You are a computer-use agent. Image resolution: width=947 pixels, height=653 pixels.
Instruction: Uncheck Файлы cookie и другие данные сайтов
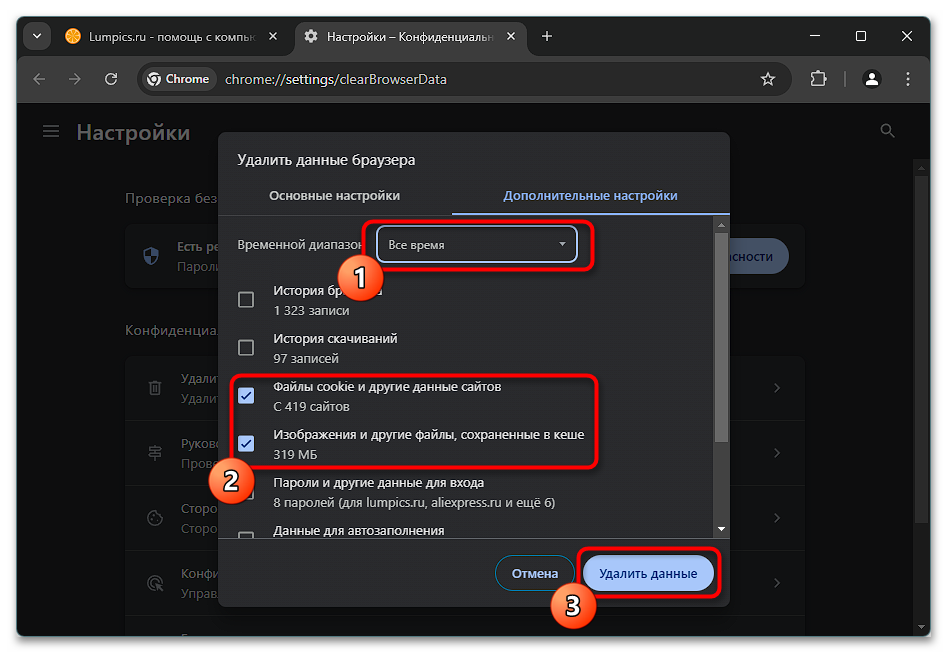(246, 396)
